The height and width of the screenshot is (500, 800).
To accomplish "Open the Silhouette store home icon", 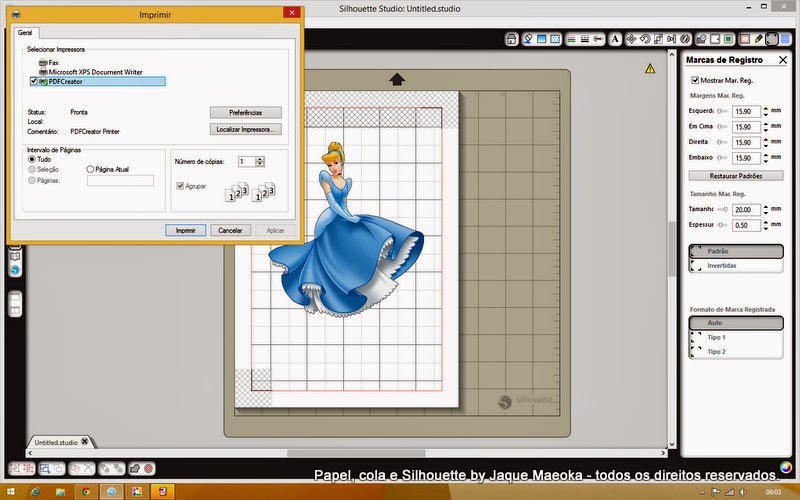I will coord(512,39).
